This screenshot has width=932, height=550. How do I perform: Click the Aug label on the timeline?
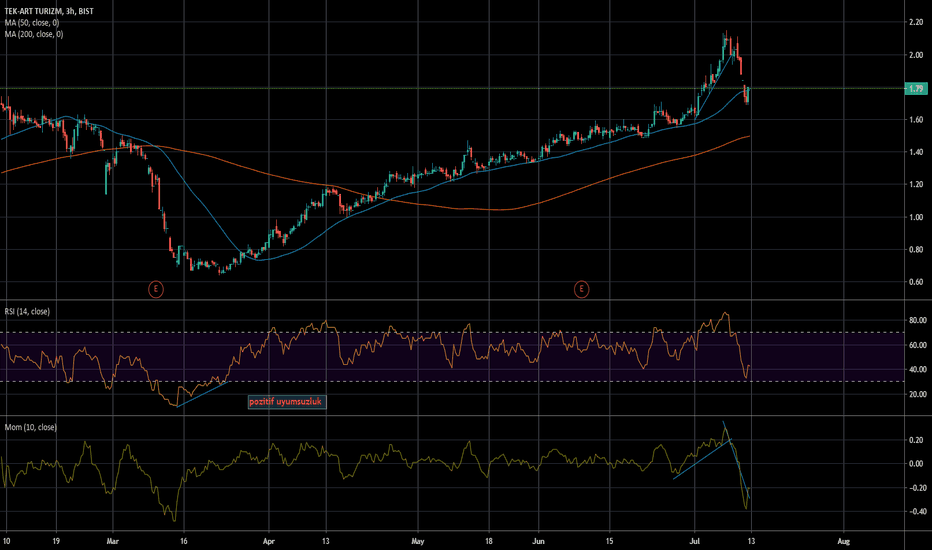pyautogui.click(x=843, y=541)
